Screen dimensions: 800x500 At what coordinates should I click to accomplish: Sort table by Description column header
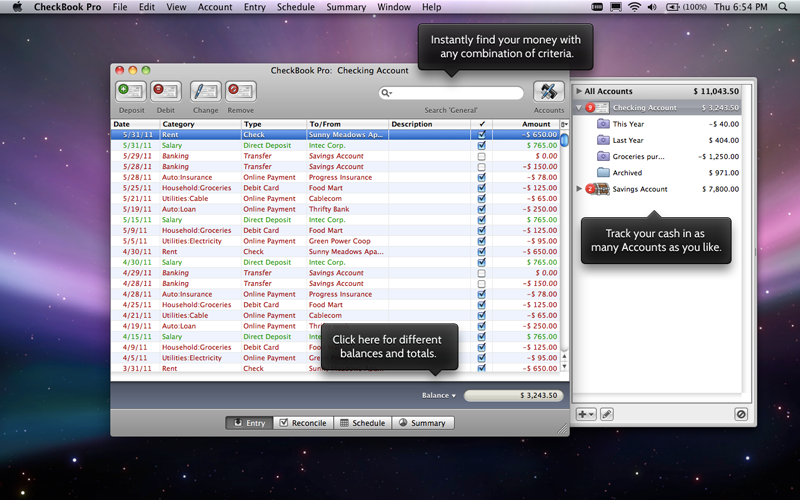430,124
